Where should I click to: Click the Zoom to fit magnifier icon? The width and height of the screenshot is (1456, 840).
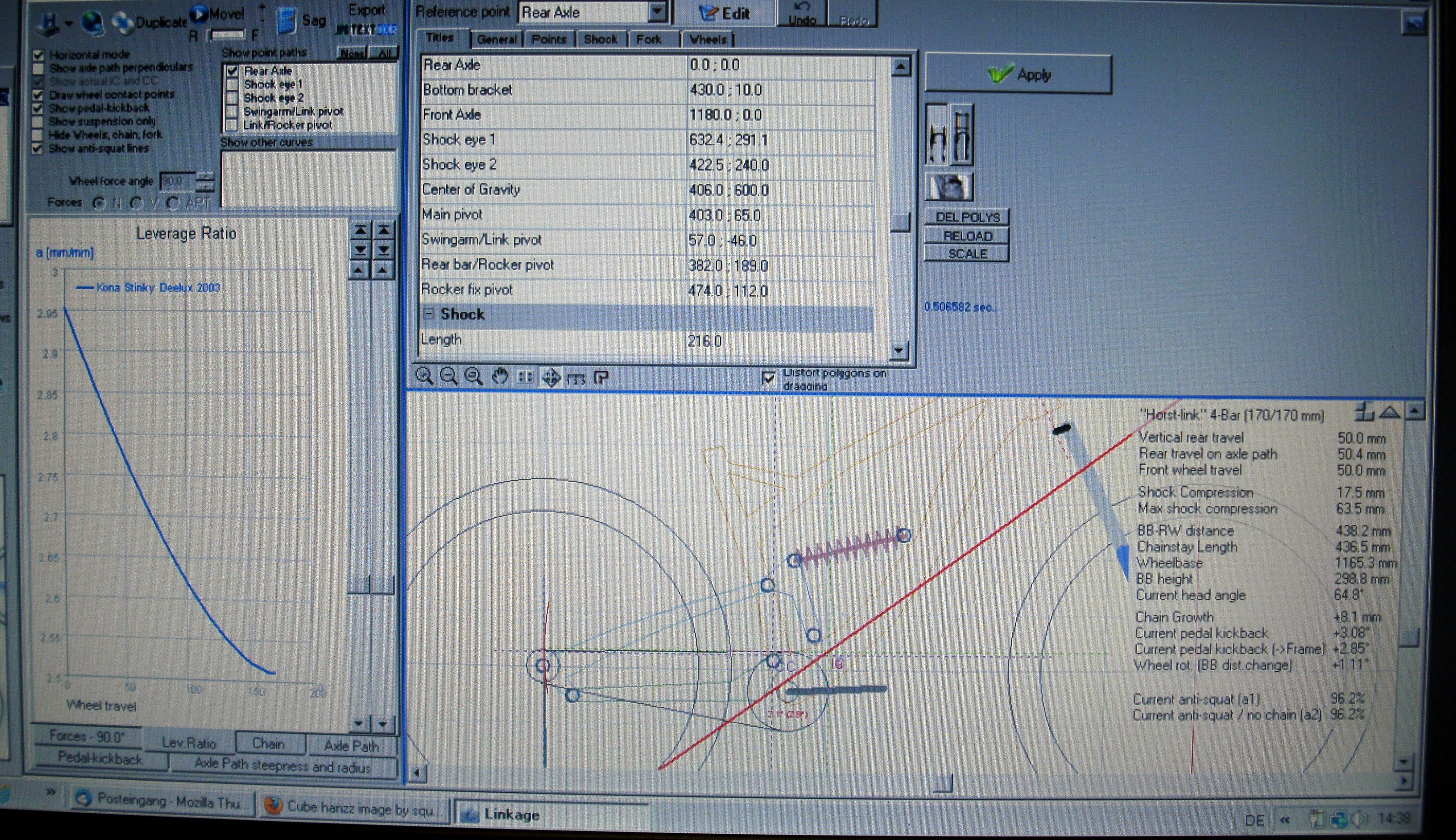tap(474, 376)
